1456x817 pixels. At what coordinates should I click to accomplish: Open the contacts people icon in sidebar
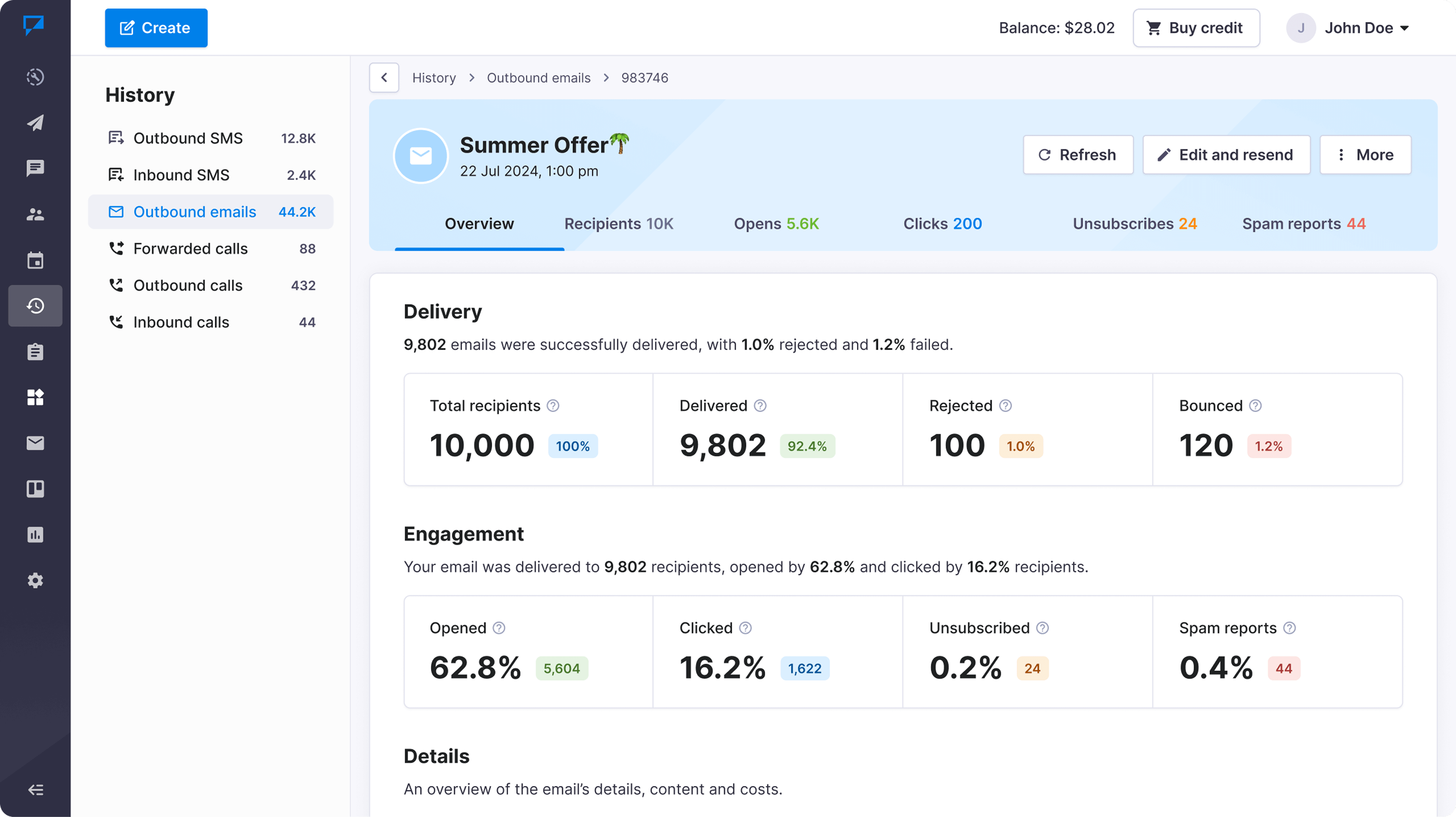point(35,214)
